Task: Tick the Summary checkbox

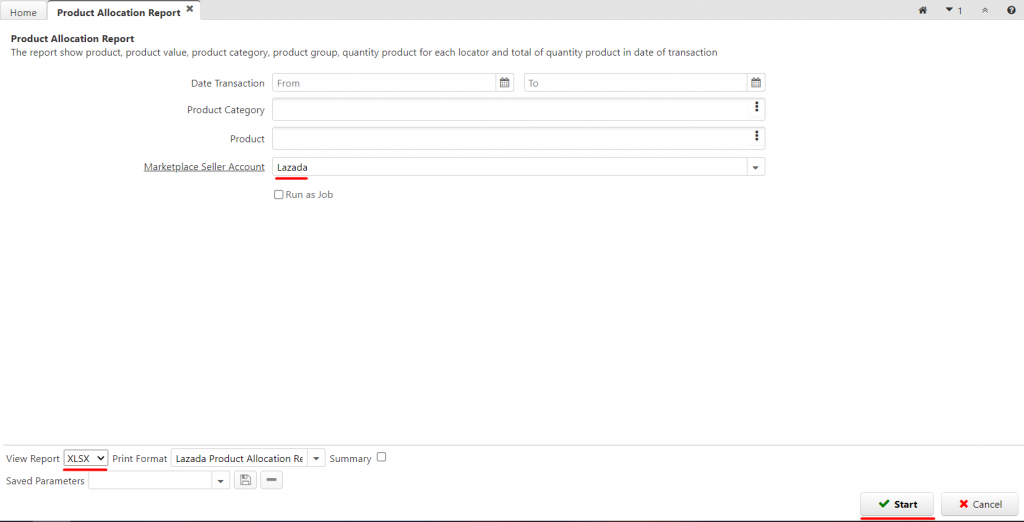Action: point(381,457)
